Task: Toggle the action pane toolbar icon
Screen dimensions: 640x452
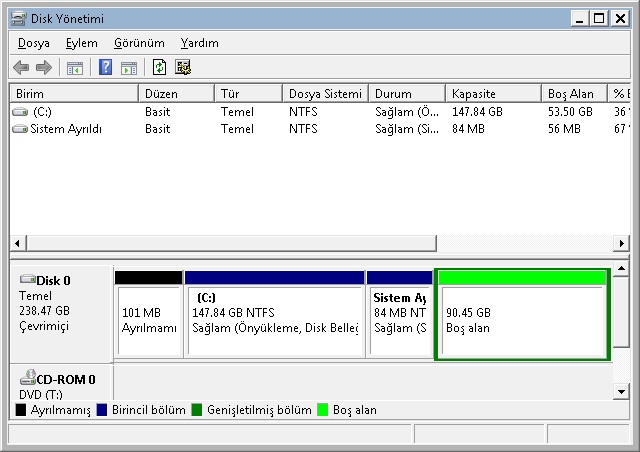Action: point(128,68)
